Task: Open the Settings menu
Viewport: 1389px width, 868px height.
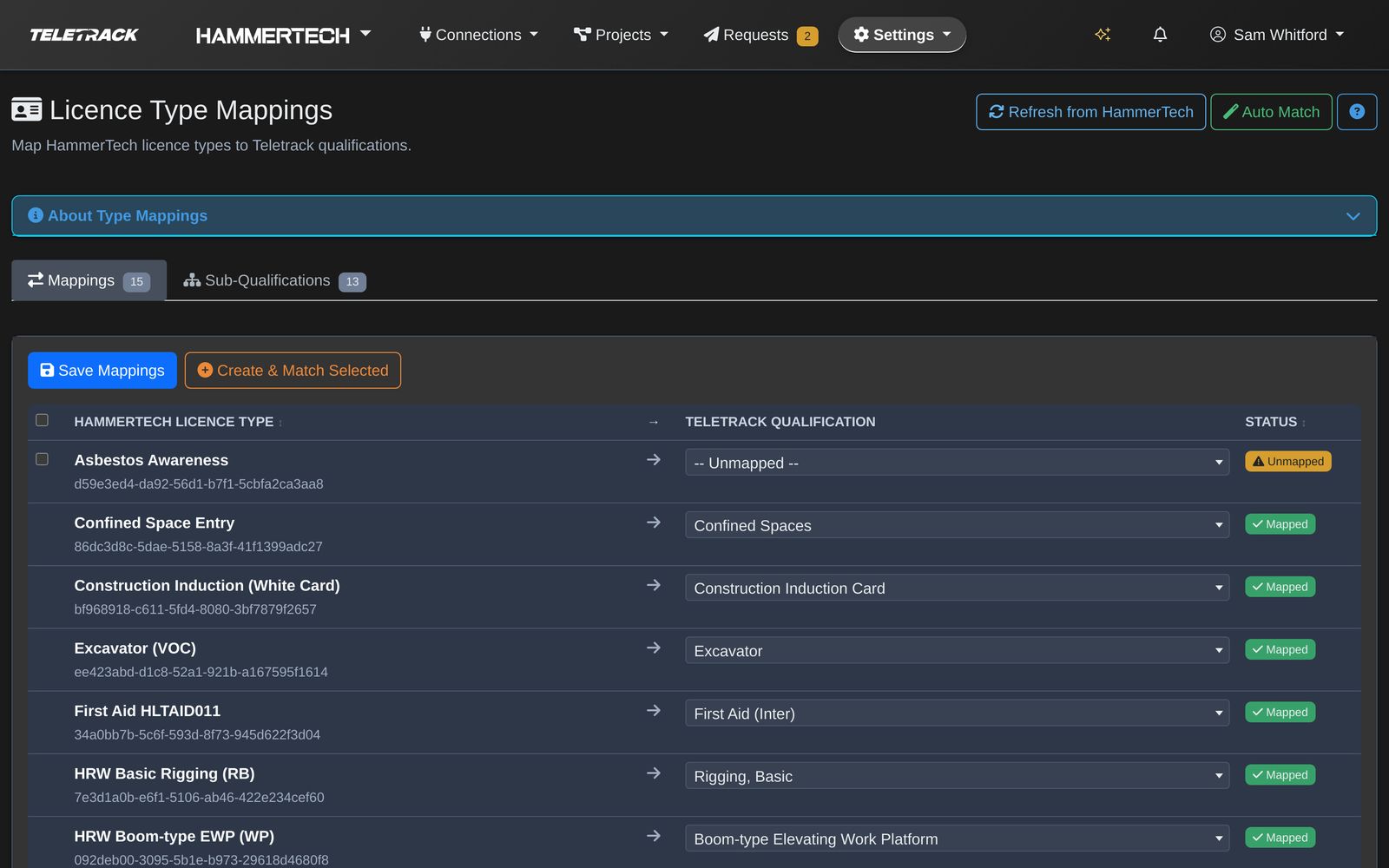Action: (x=902, y=35)
